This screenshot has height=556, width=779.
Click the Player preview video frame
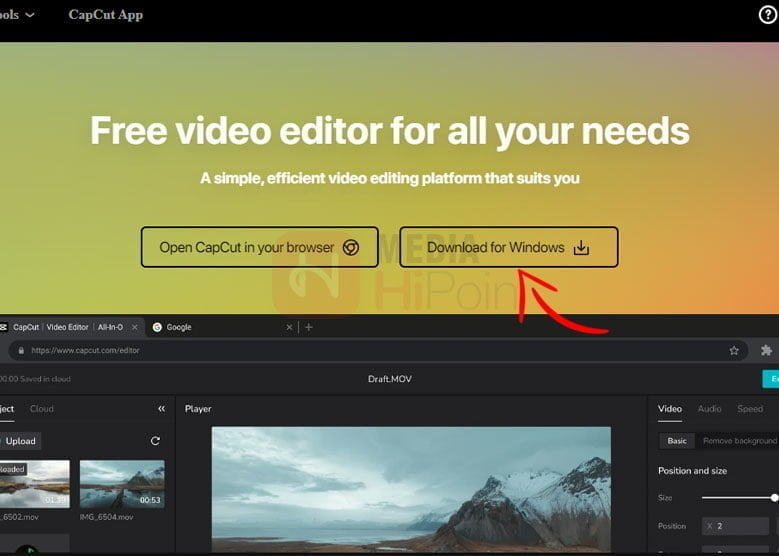click(411, 489)
